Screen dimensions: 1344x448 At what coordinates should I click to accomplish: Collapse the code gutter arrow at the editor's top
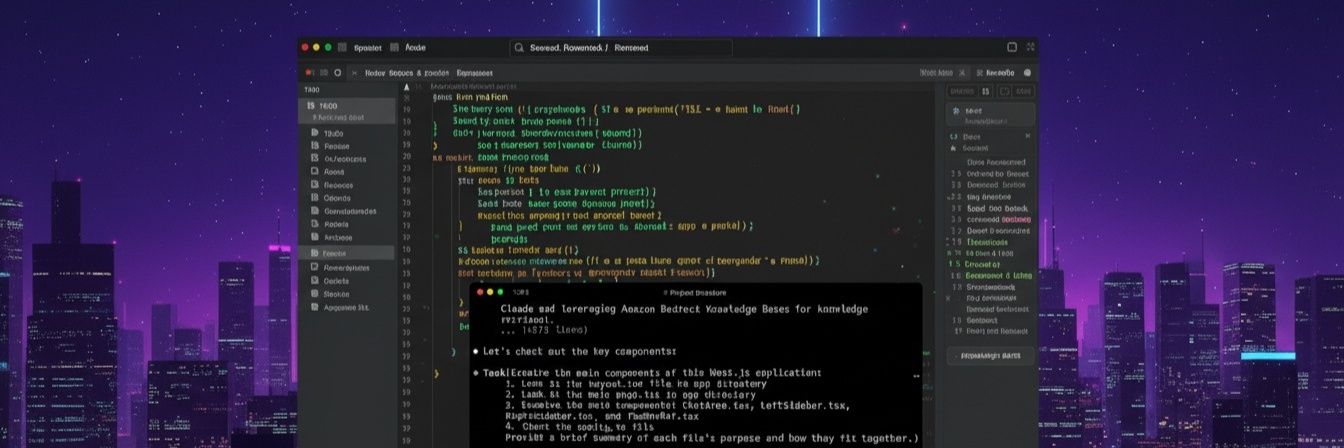pyautogui.click(x=406, y=87)
